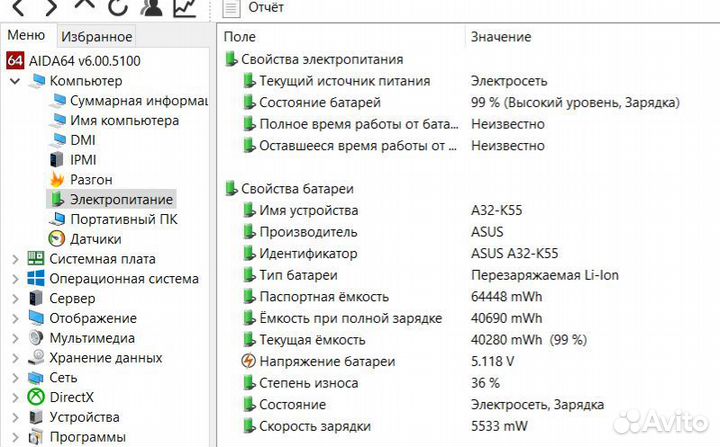The image size is (720, 447).
Task: Collapse the Компьютер tree node
Action: [15, 81]
